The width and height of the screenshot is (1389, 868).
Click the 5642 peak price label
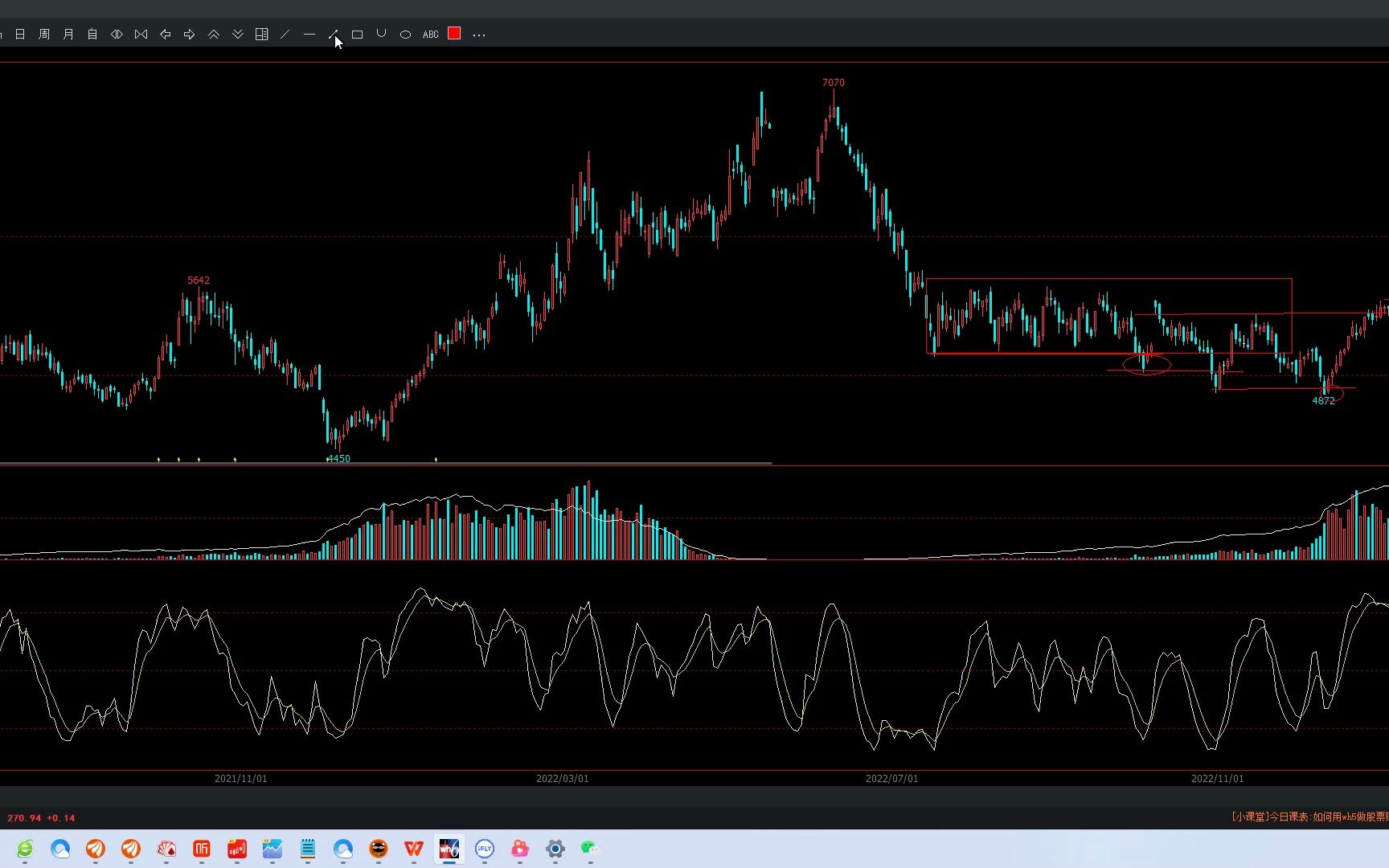[x=199, y=280]
